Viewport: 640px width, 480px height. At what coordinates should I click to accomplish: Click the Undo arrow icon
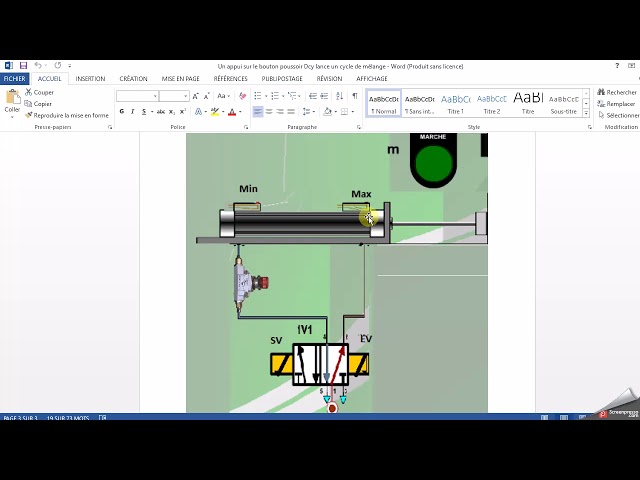click(x=38, y=65)
